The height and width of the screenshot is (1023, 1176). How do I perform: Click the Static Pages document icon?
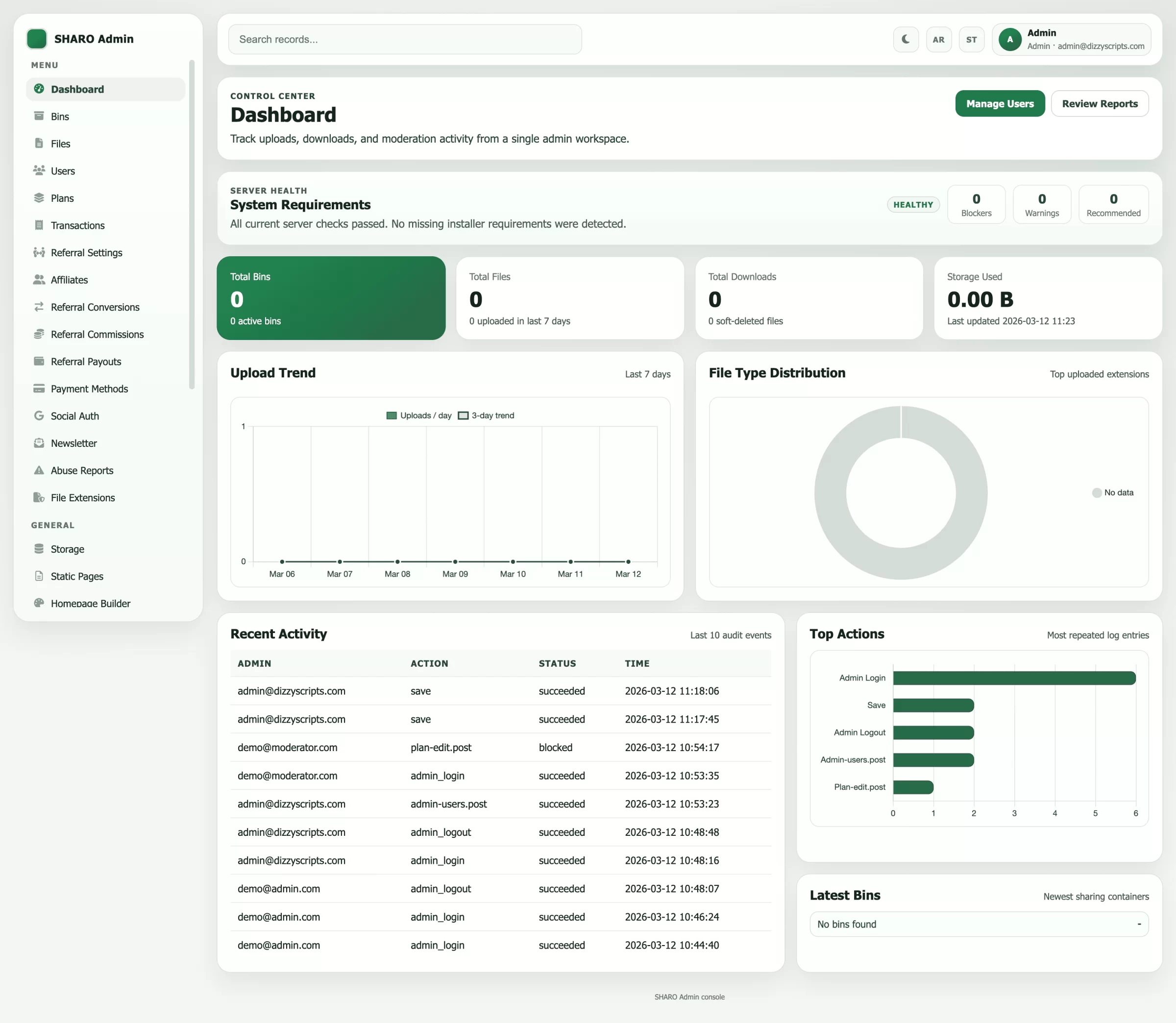coord(39,576)
